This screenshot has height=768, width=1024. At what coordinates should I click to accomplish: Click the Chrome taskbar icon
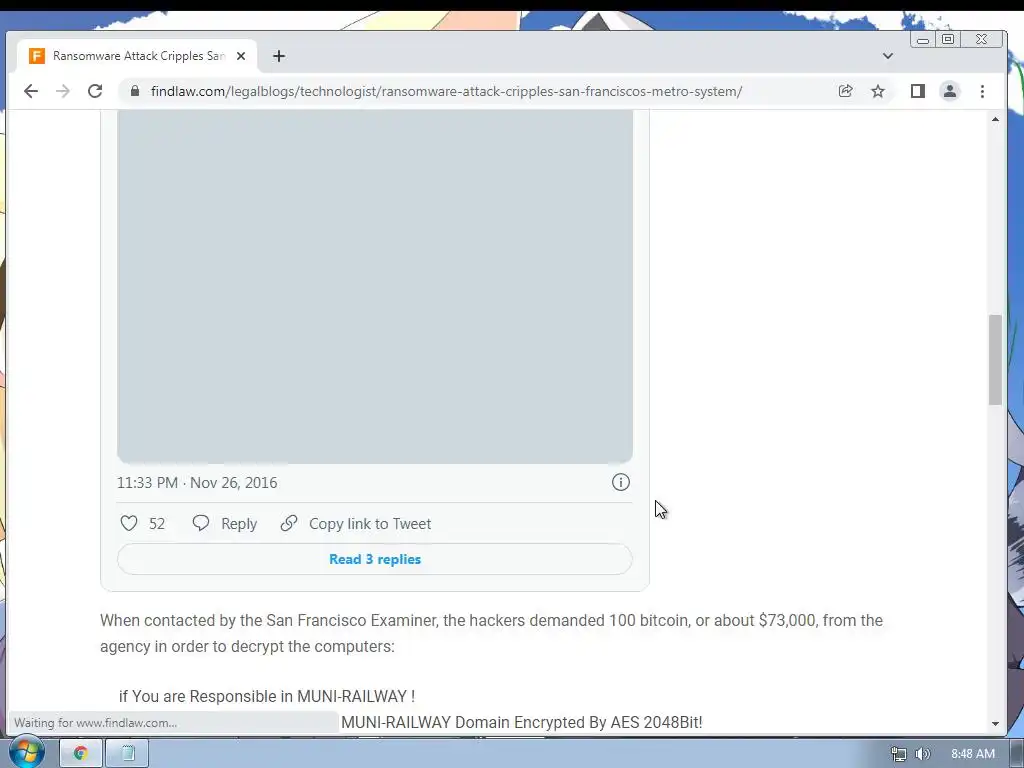[80, 753]
